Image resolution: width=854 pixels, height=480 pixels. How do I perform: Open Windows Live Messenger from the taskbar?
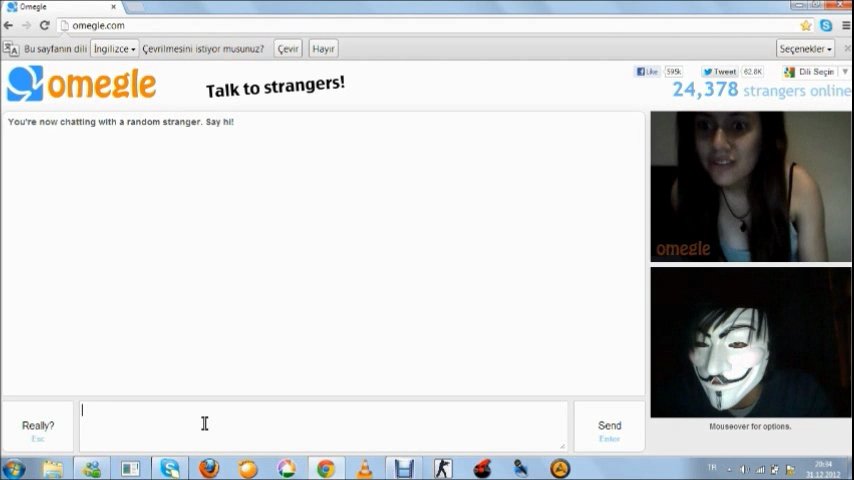(x=92, y=469)
